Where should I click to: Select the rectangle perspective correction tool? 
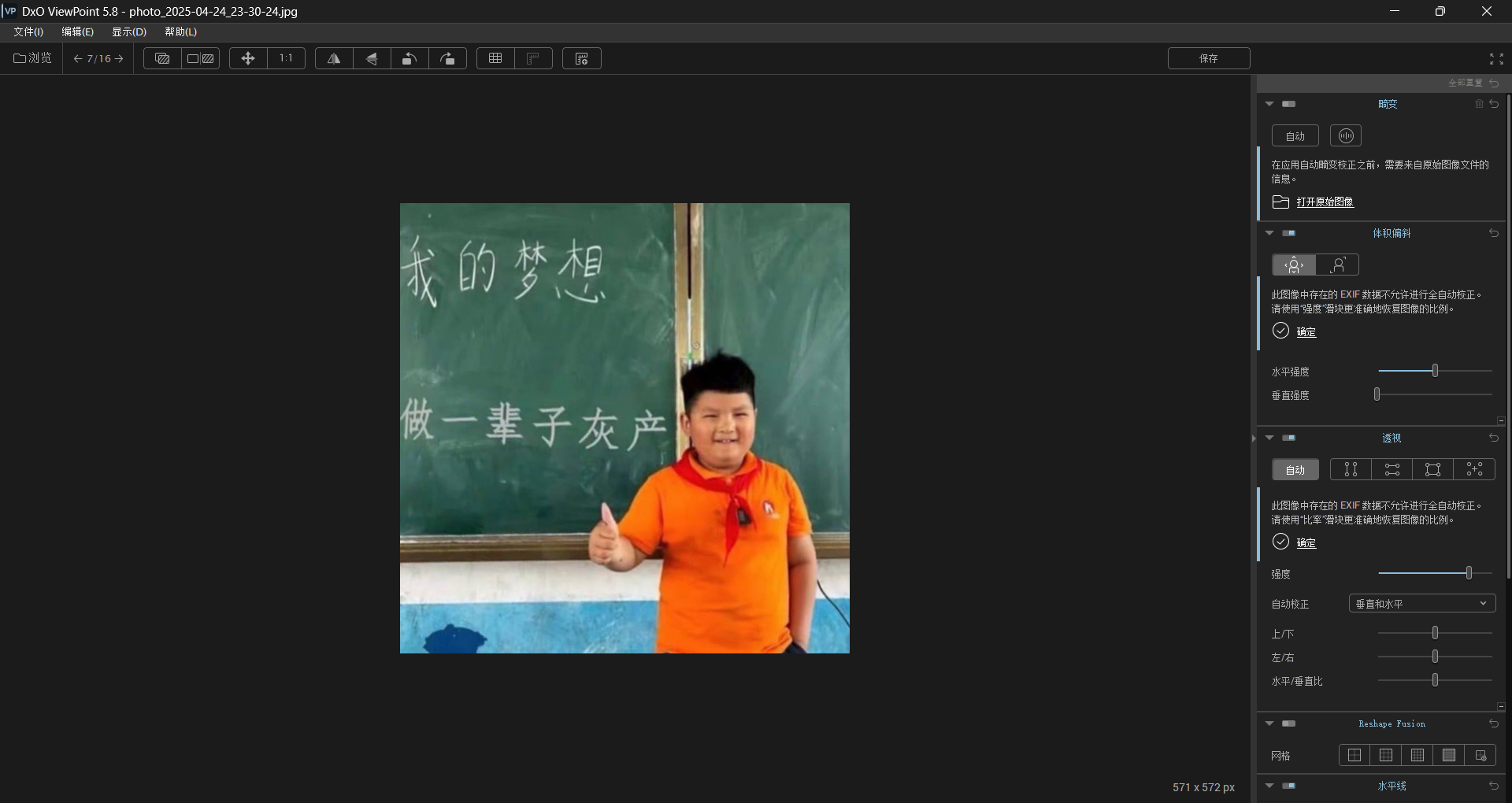[1432, 469]
